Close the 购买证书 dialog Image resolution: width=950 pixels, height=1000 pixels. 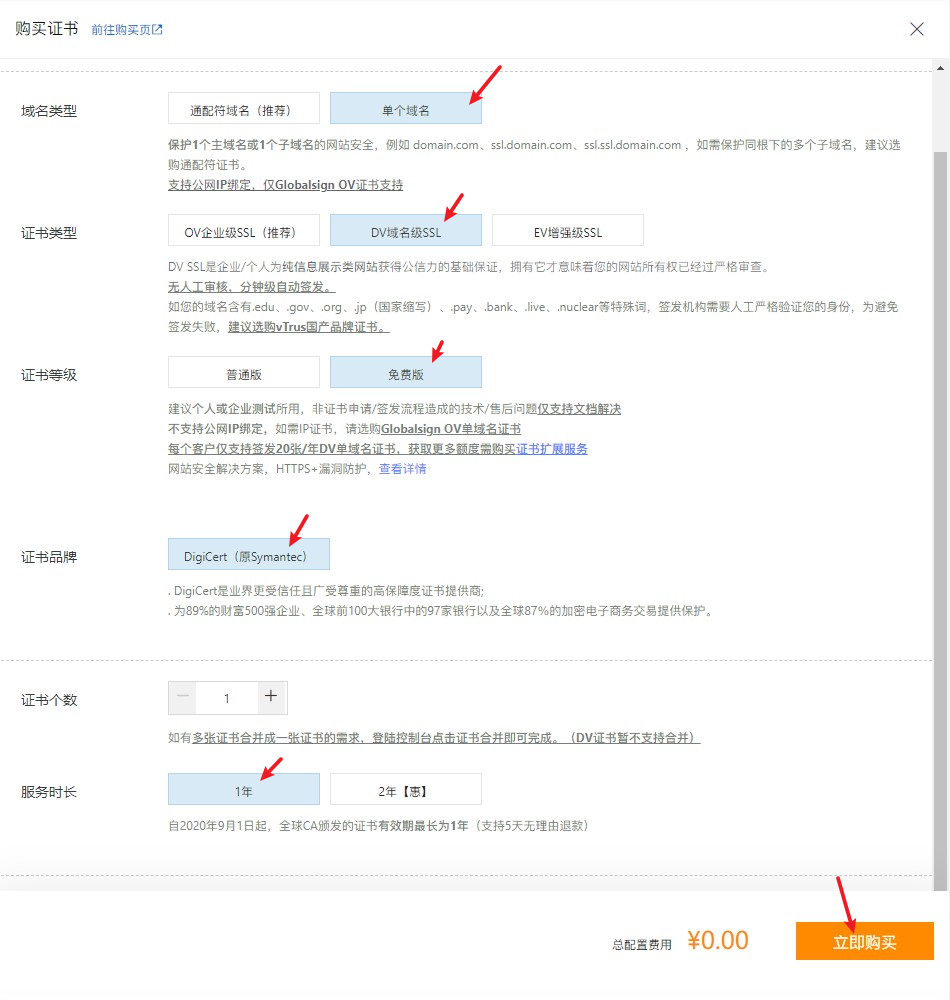[x=917, y=29]
